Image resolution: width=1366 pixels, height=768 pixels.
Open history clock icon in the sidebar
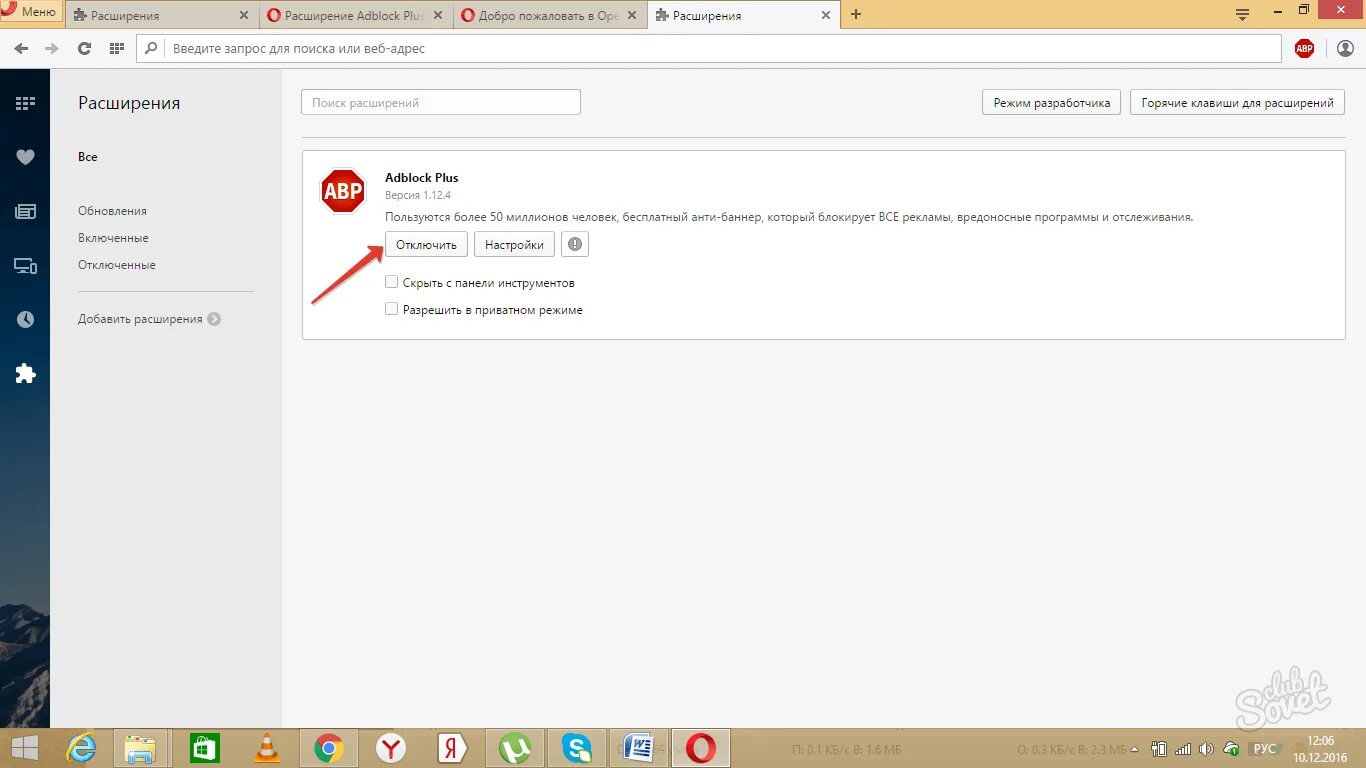click(25, 320)
